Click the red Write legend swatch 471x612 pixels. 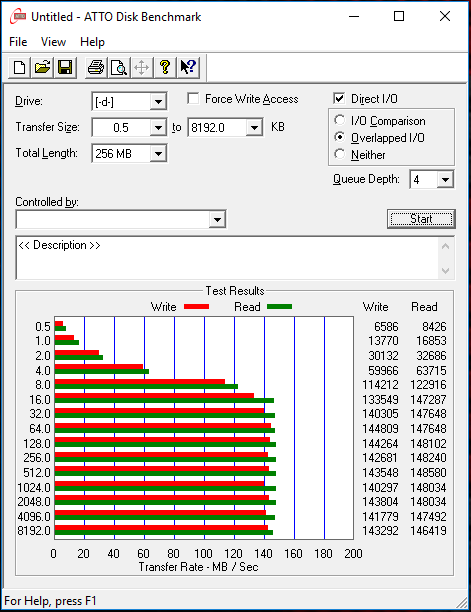click(196, 307)
